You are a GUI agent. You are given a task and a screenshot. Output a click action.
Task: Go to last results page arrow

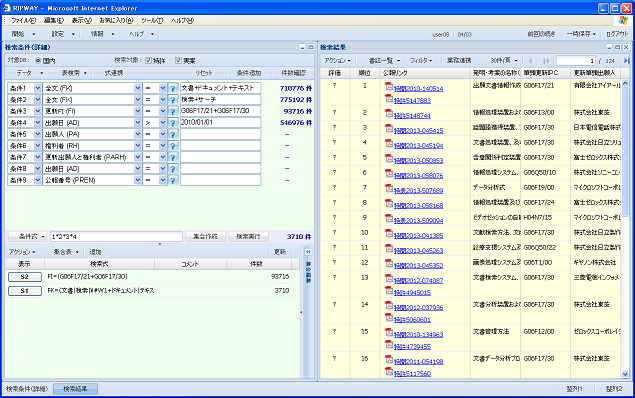626,61
